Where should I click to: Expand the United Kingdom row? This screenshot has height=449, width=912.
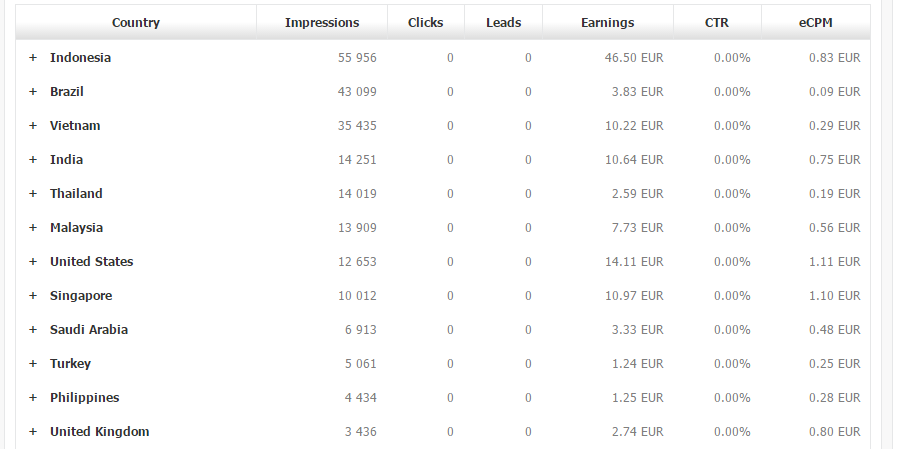[33, 432]
